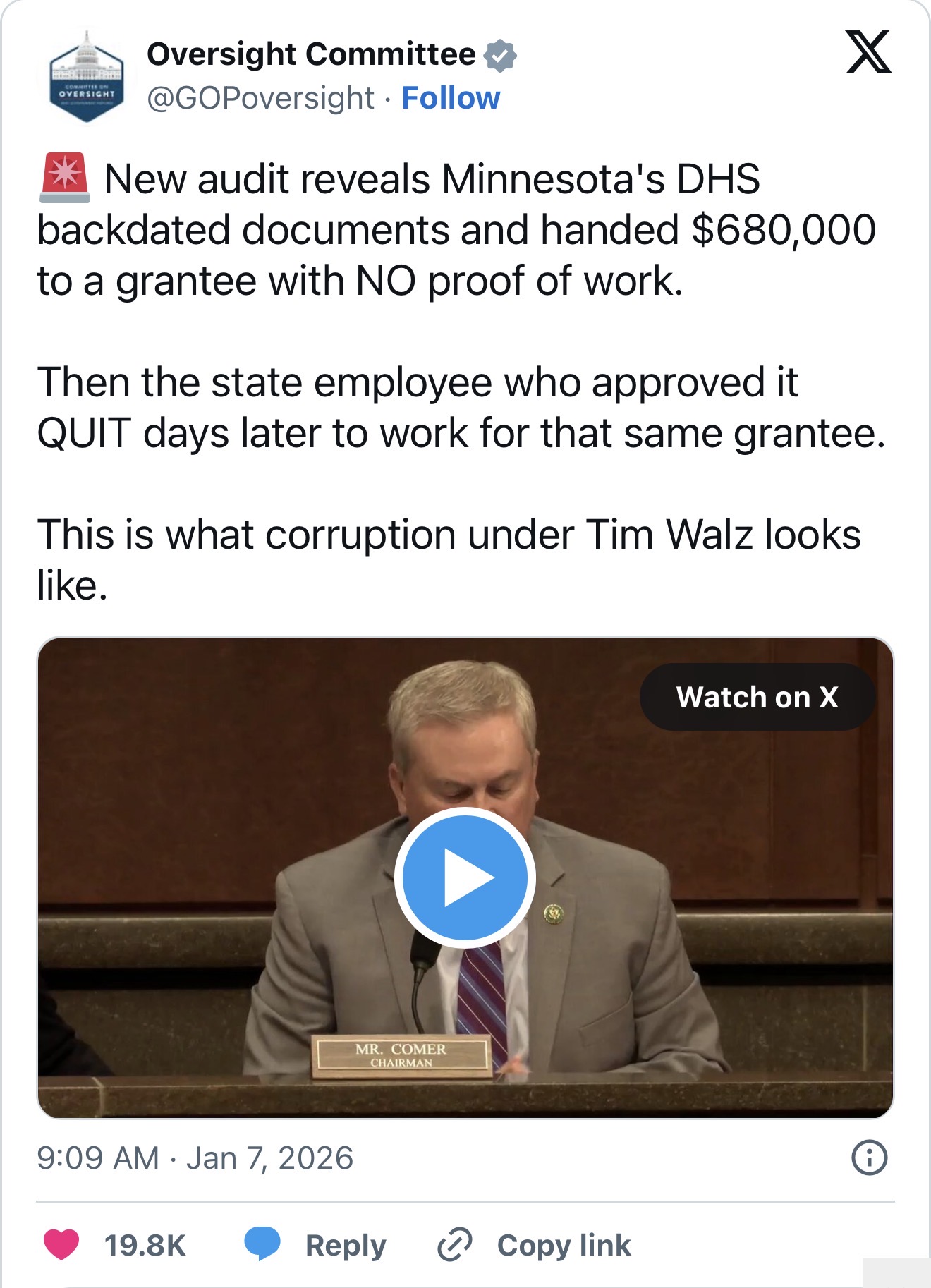Open the tweet info circle icon
The image size is (931, 1288).
pyautogui.click(x=869, y=1158)
